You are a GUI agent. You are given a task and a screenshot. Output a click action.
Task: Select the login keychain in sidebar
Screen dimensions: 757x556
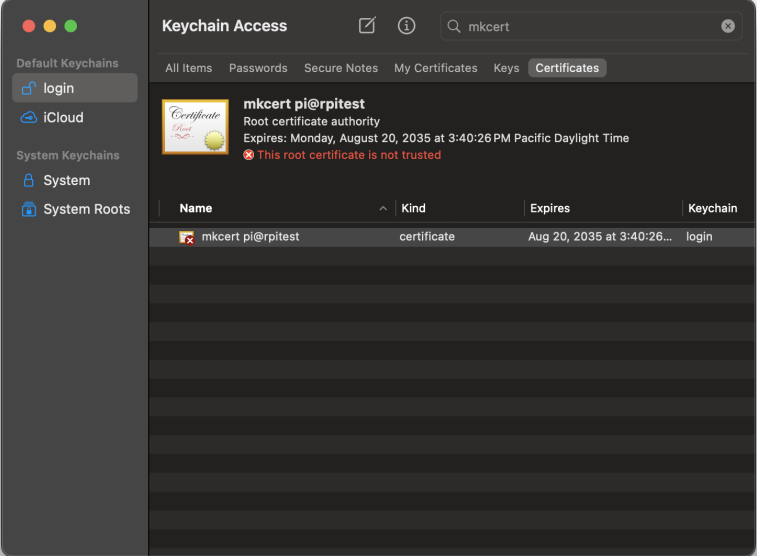pos(75,88)
